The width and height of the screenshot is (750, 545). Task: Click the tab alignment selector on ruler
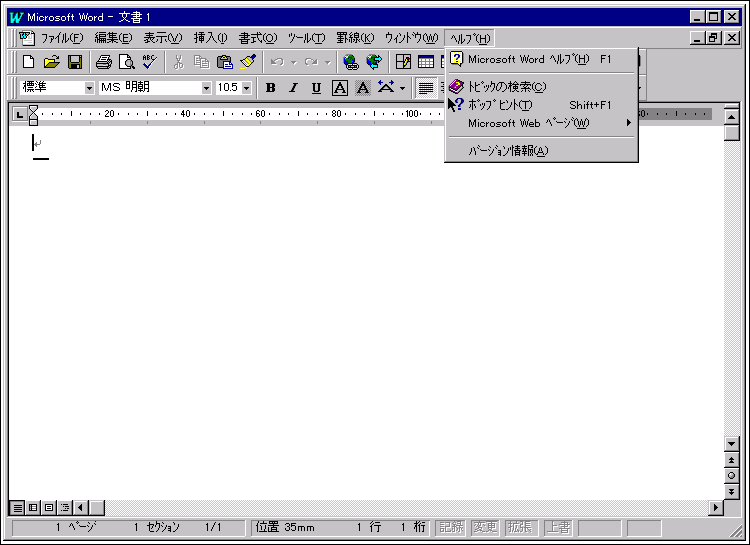pos(19,114)
